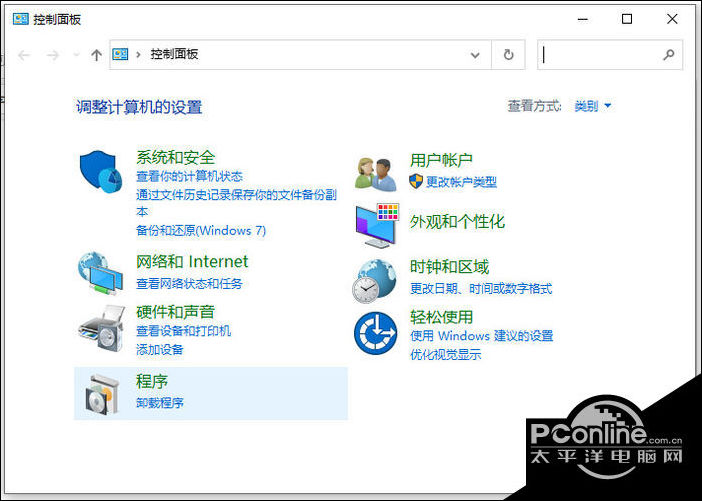Close the Control Panel window
The width and height of the screenshot is (702, 501).
point(672,19)
